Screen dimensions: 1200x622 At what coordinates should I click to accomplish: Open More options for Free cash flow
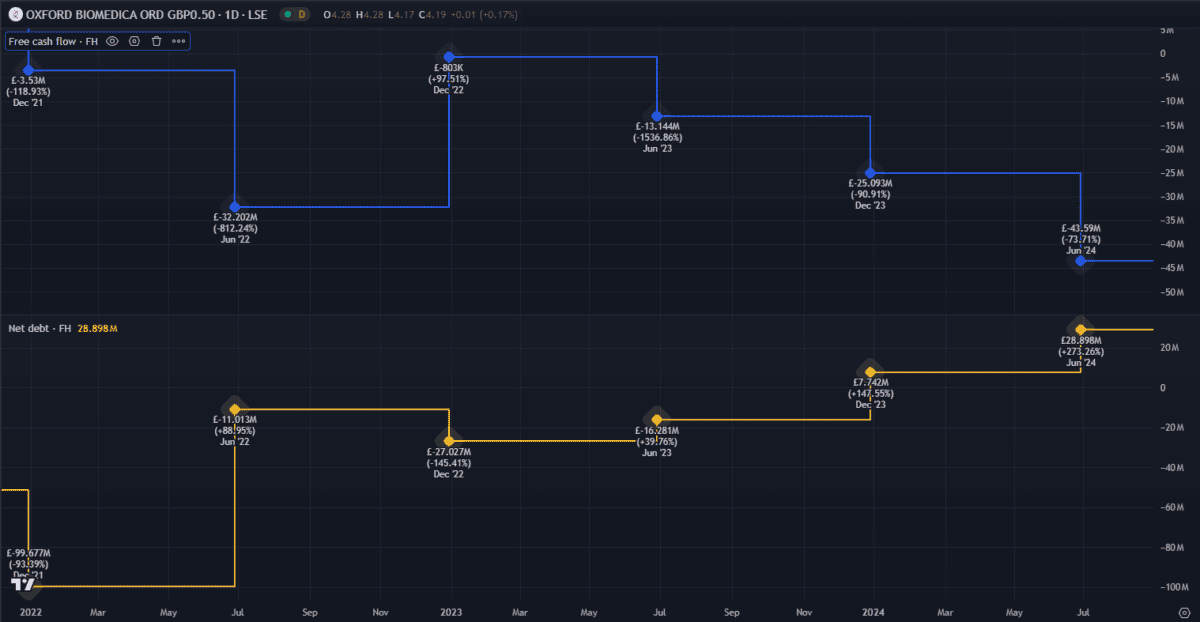(178, 41)
